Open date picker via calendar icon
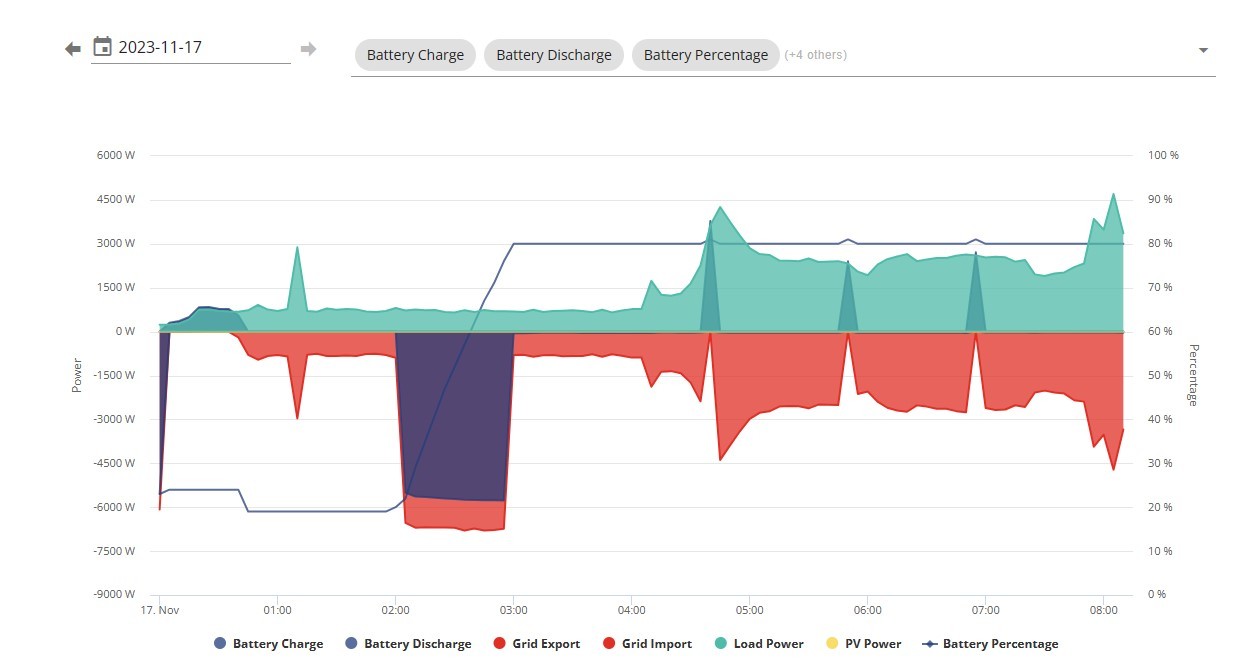Image resolution: width=1244 pixels, height=659 pixels. click(102, 46)
